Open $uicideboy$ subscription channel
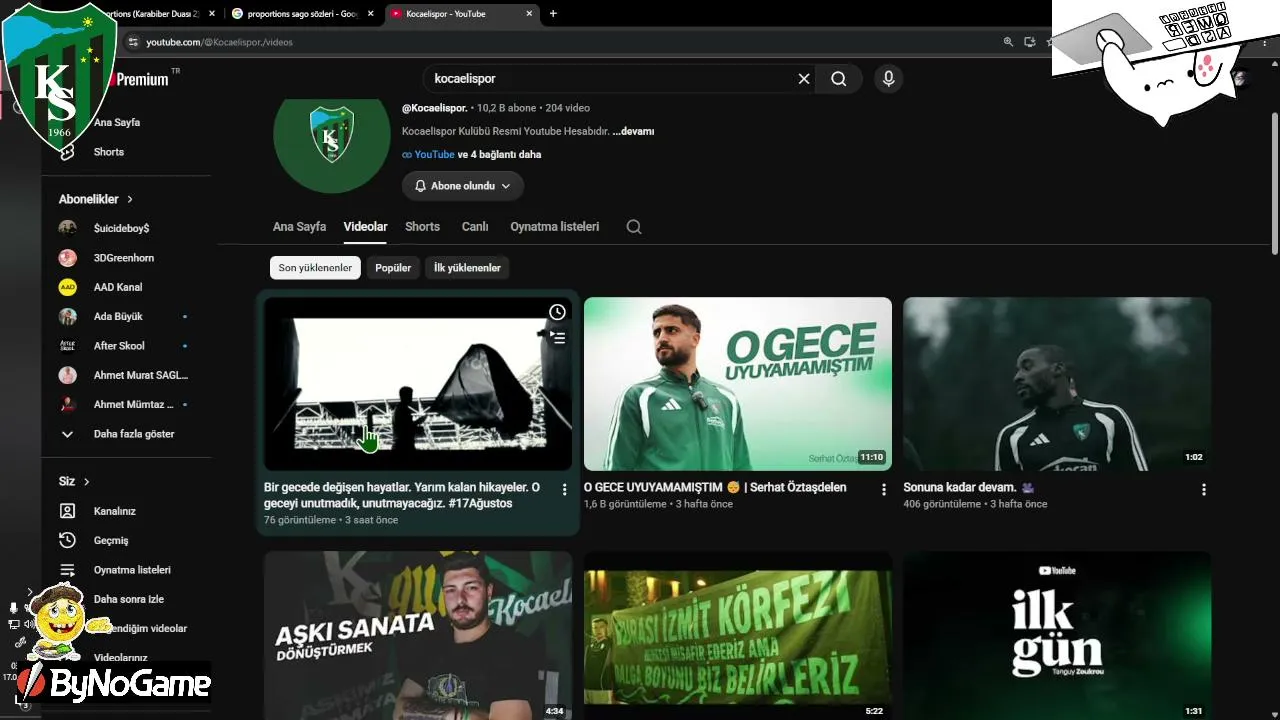 tap(121, 228)
